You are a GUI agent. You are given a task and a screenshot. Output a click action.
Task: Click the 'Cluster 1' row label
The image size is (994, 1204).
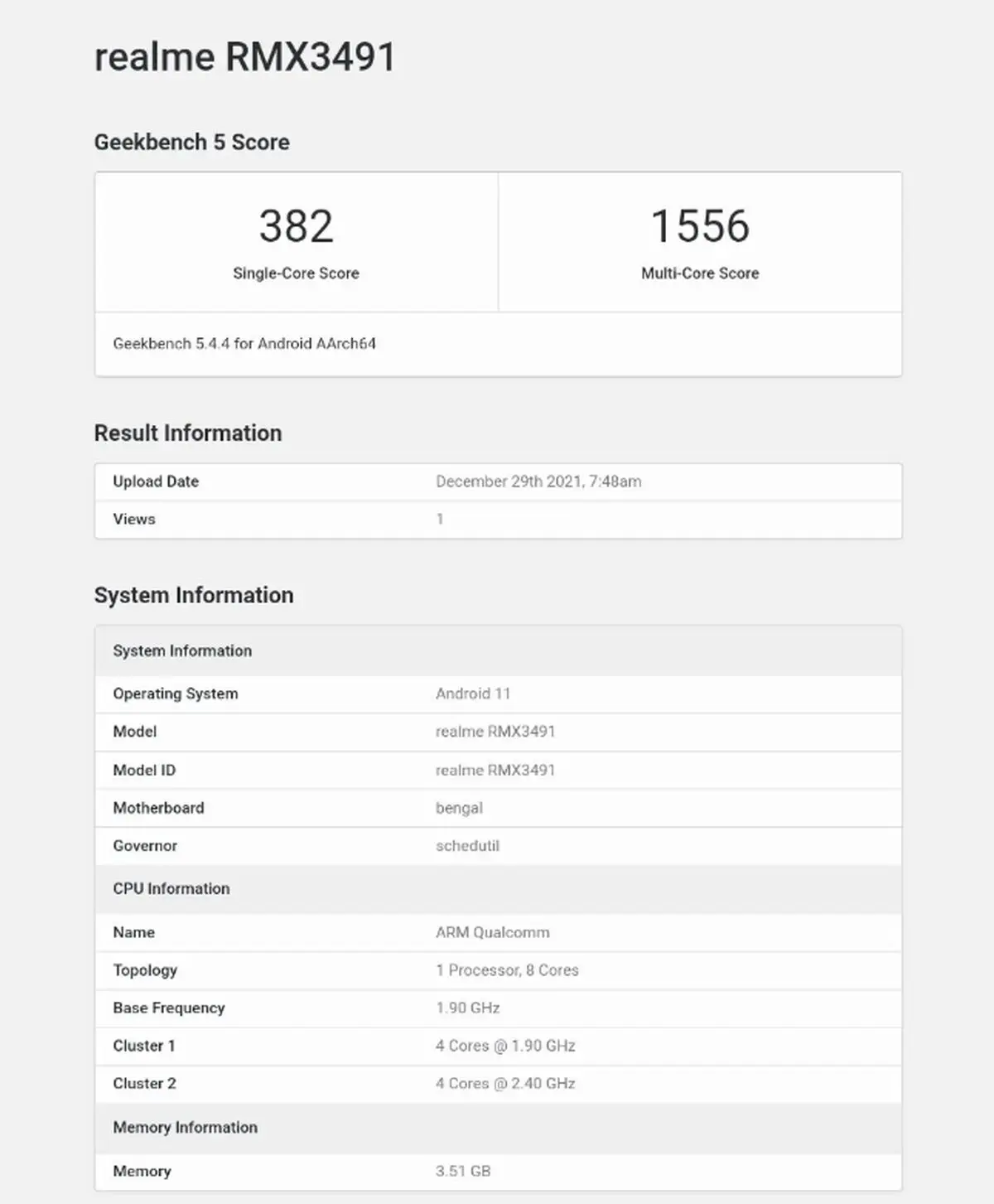click(x=144, y=1046)
